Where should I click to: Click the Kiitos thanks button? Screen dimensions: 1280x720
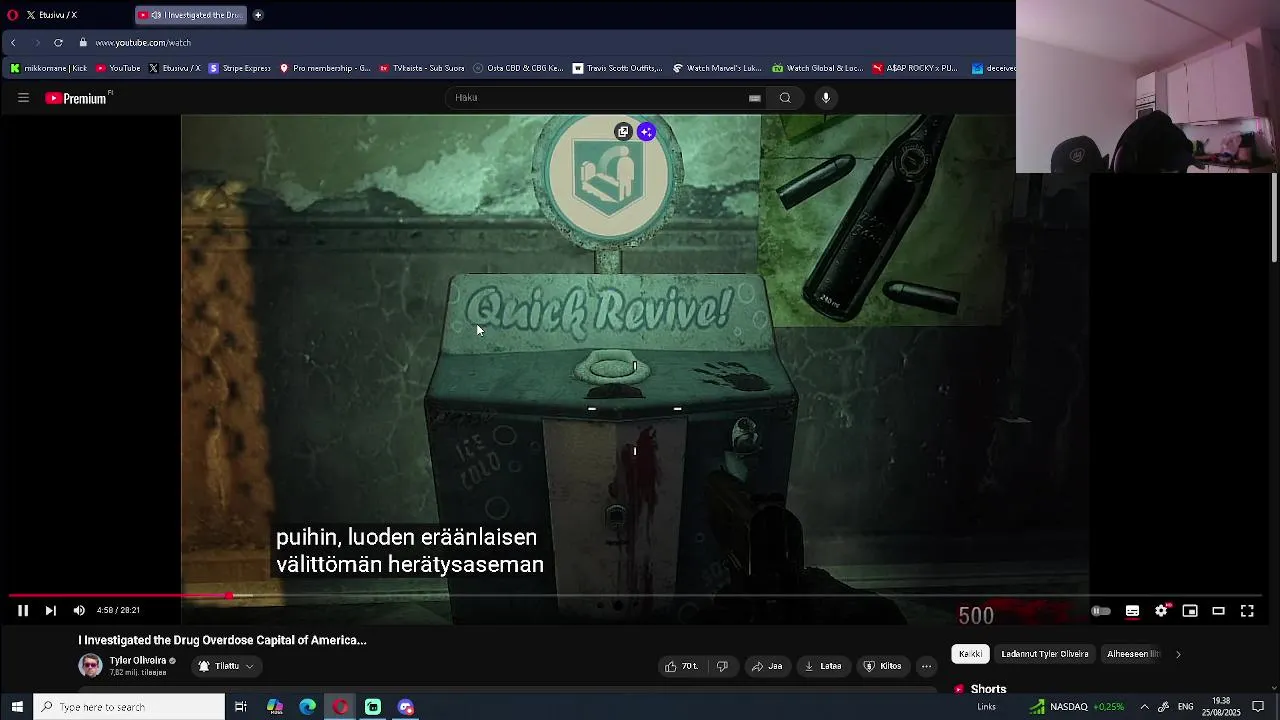coord(883,666)
